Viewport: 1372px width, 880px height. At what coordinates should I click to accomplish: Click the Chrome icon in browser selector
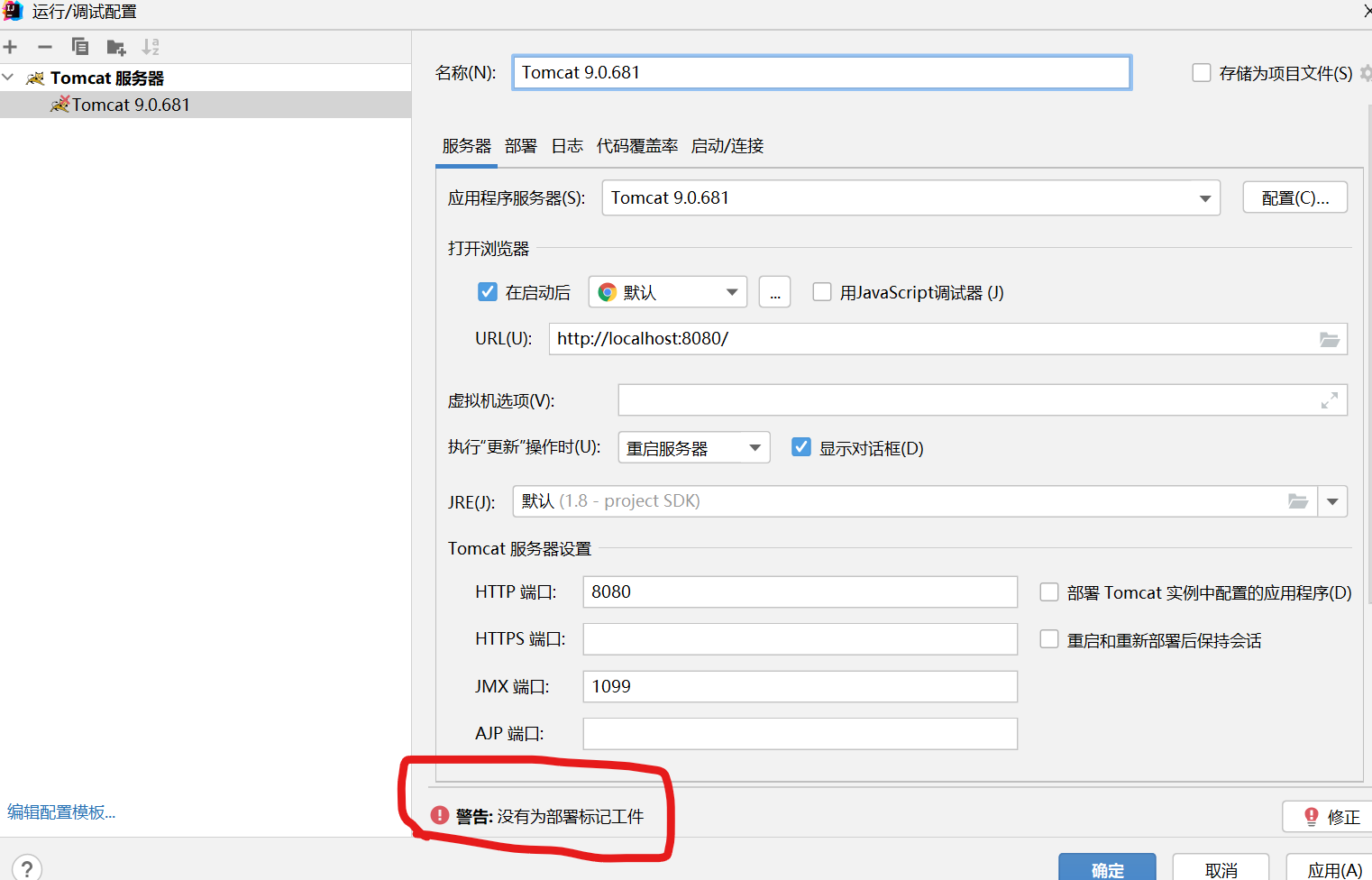[608, 292]
